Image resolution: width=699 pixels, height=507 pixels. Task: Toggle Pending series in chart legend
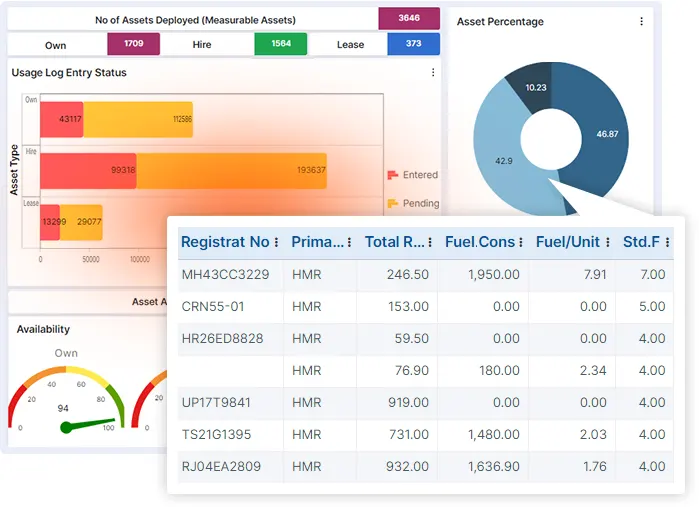click(x=412, y=203)
